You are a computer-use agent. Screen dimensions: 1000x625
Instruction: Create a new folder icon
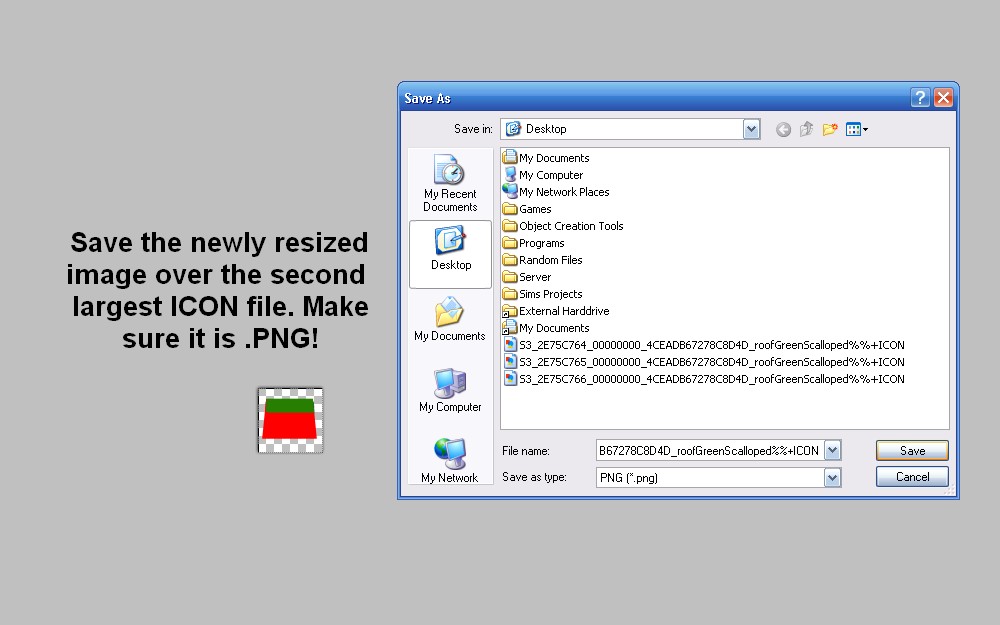click(x=830, y=129)
